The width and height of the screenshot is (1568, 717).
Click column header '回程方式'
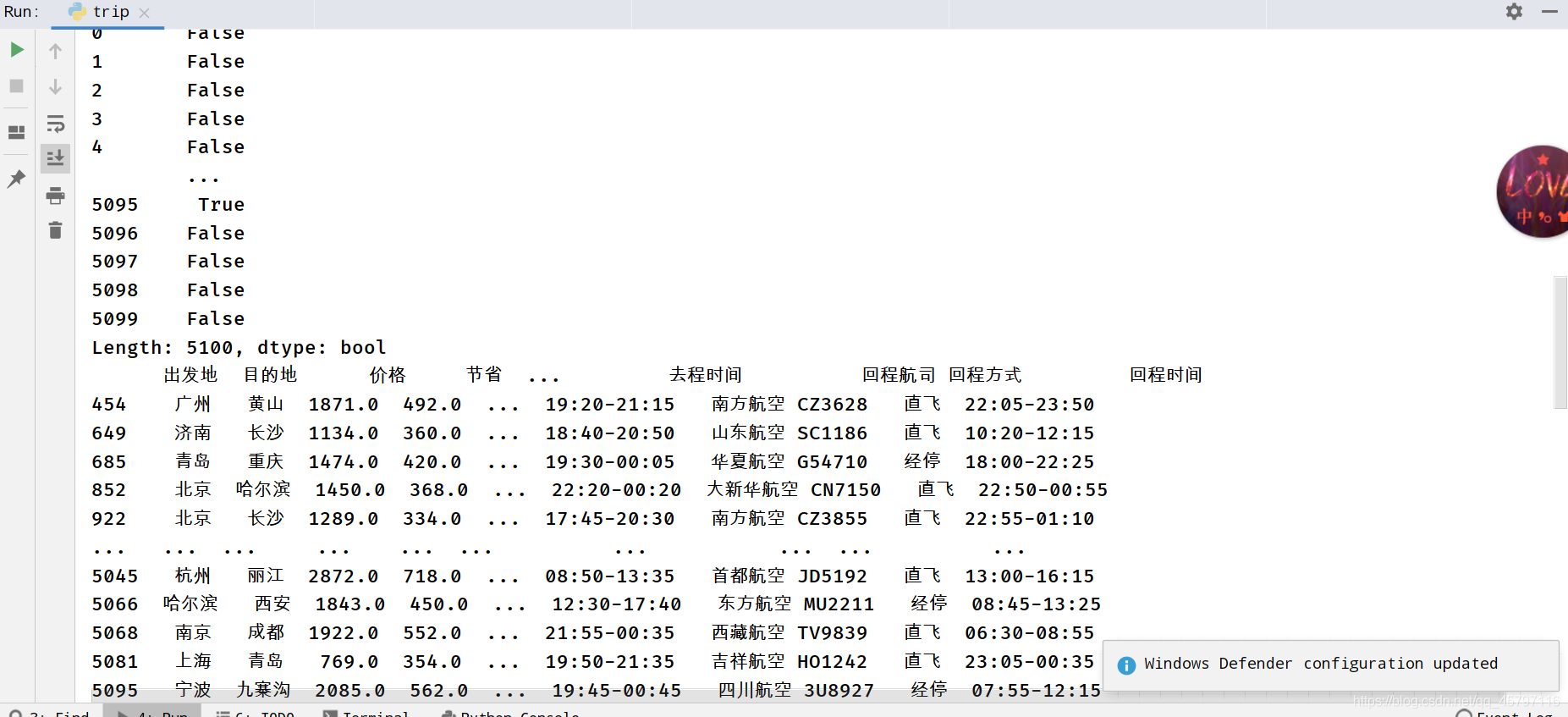click(985, 375)
